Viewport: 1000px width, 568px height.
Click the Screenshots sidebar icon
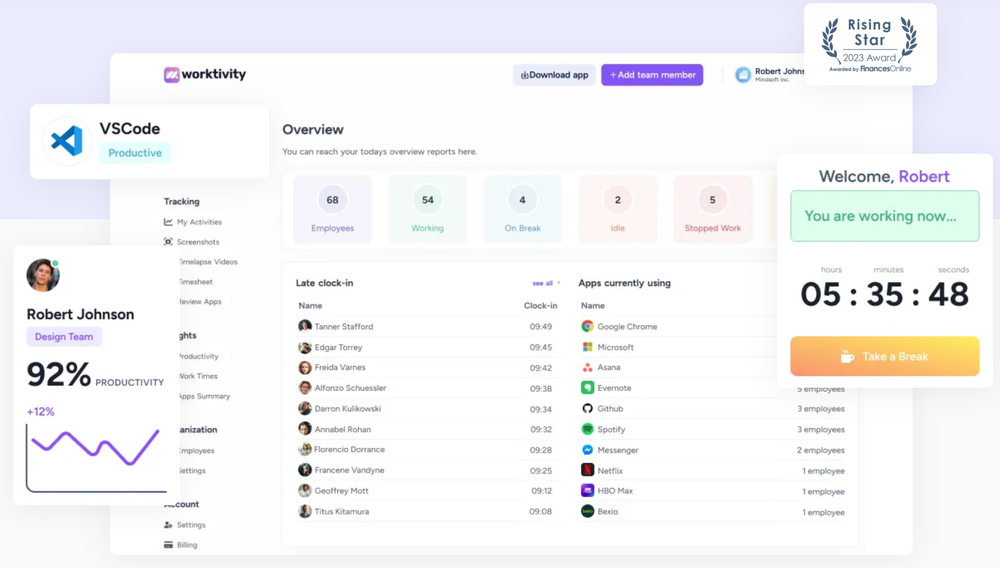[x=168, y=242]
